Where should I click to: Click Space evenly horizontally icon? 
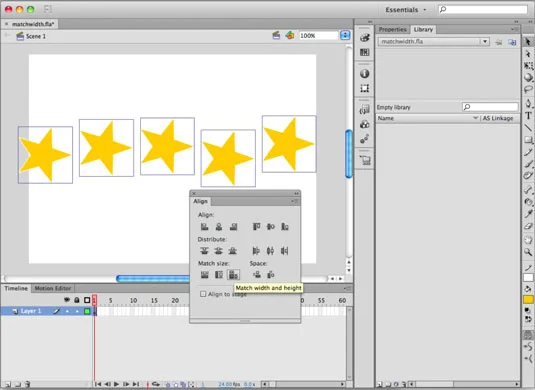[271, 275]
